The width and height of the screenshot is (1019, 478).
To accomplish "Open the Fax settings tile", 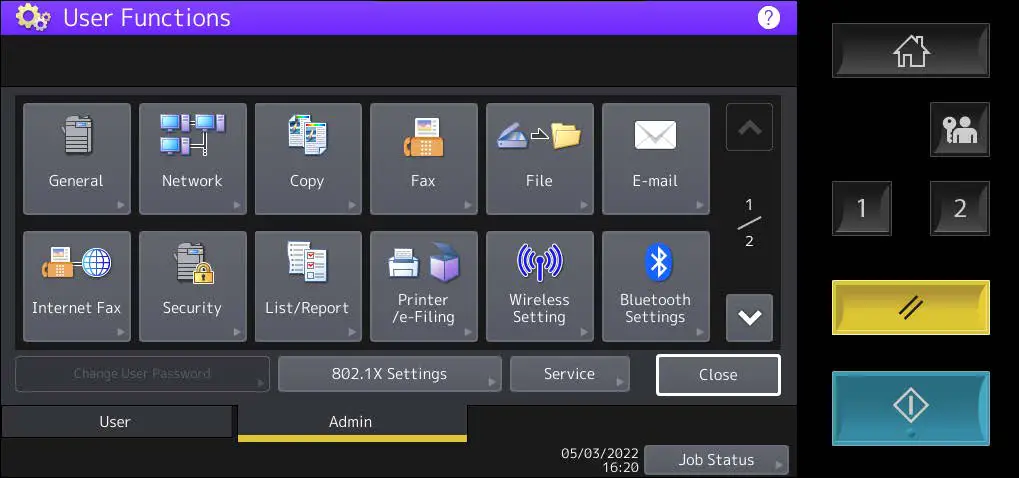I will point(424,158).
